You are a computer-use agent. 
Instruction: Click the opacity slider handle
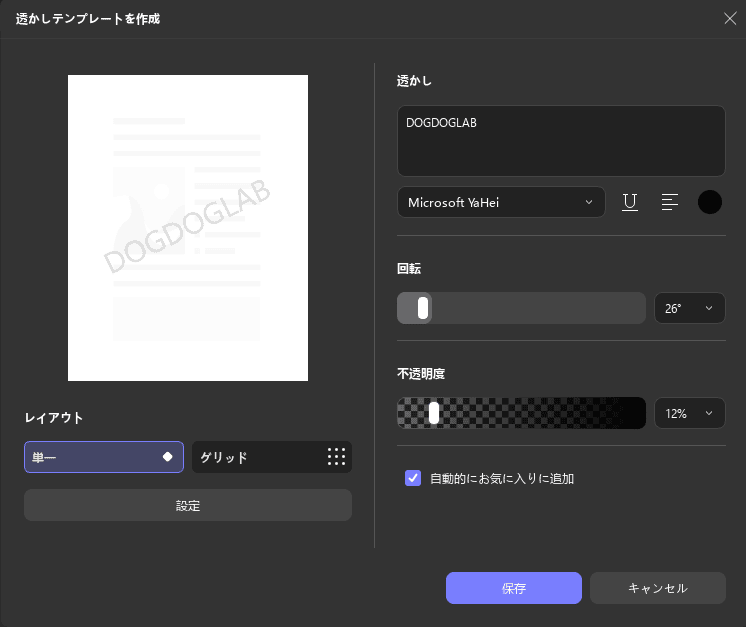click(x=434, y=413)
